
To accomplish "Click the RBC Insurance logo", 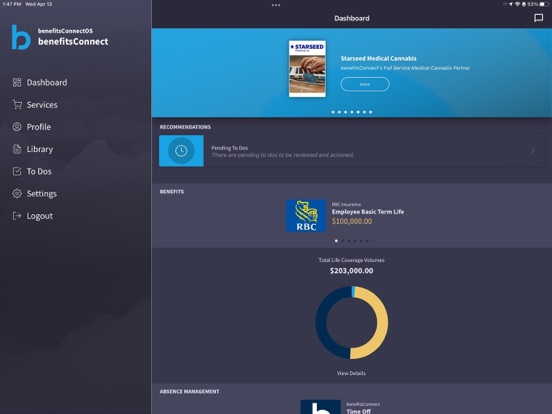I will [306, 215].
